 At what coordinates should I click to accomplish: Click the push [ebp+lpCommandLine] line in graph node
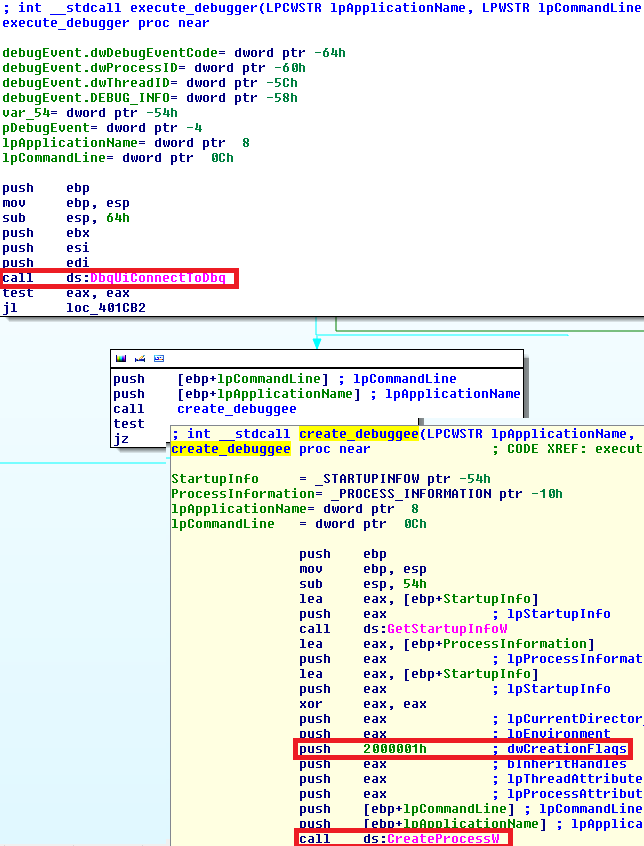click(x=285, y=379)
